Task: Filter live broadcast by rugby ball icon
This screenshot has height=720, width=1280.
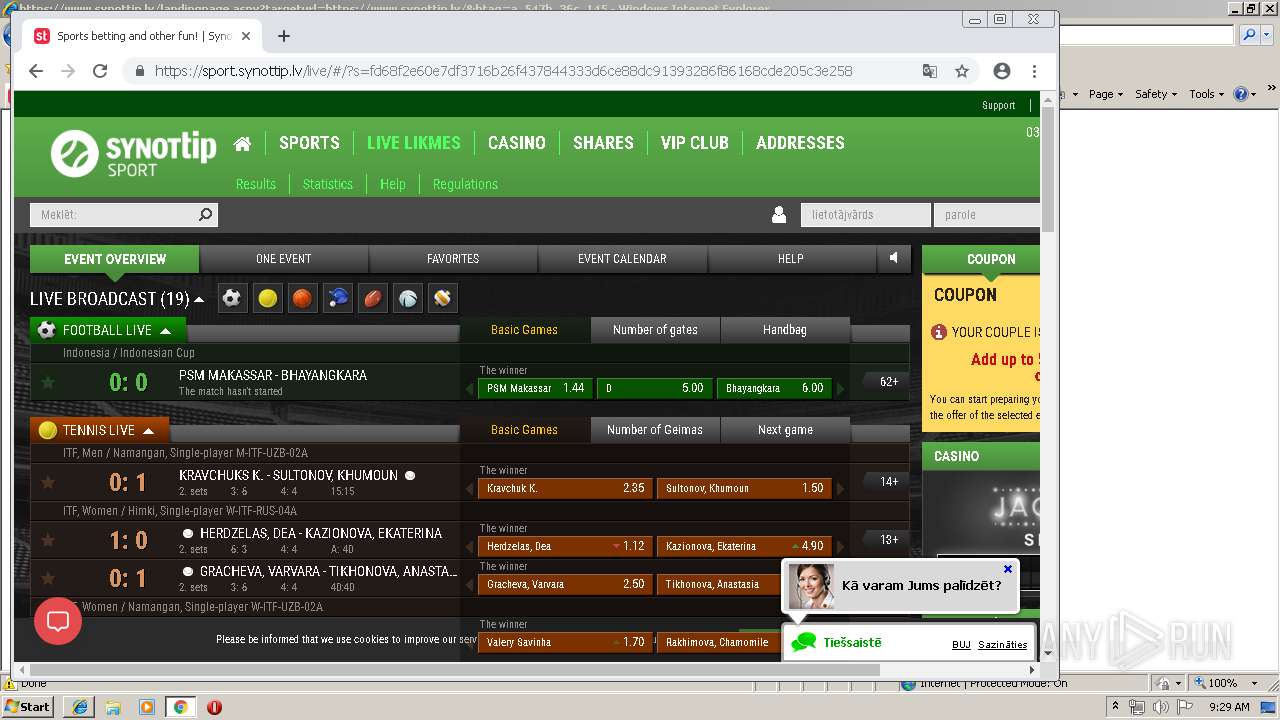Action: pyautogui.click(x=373, y=298)
